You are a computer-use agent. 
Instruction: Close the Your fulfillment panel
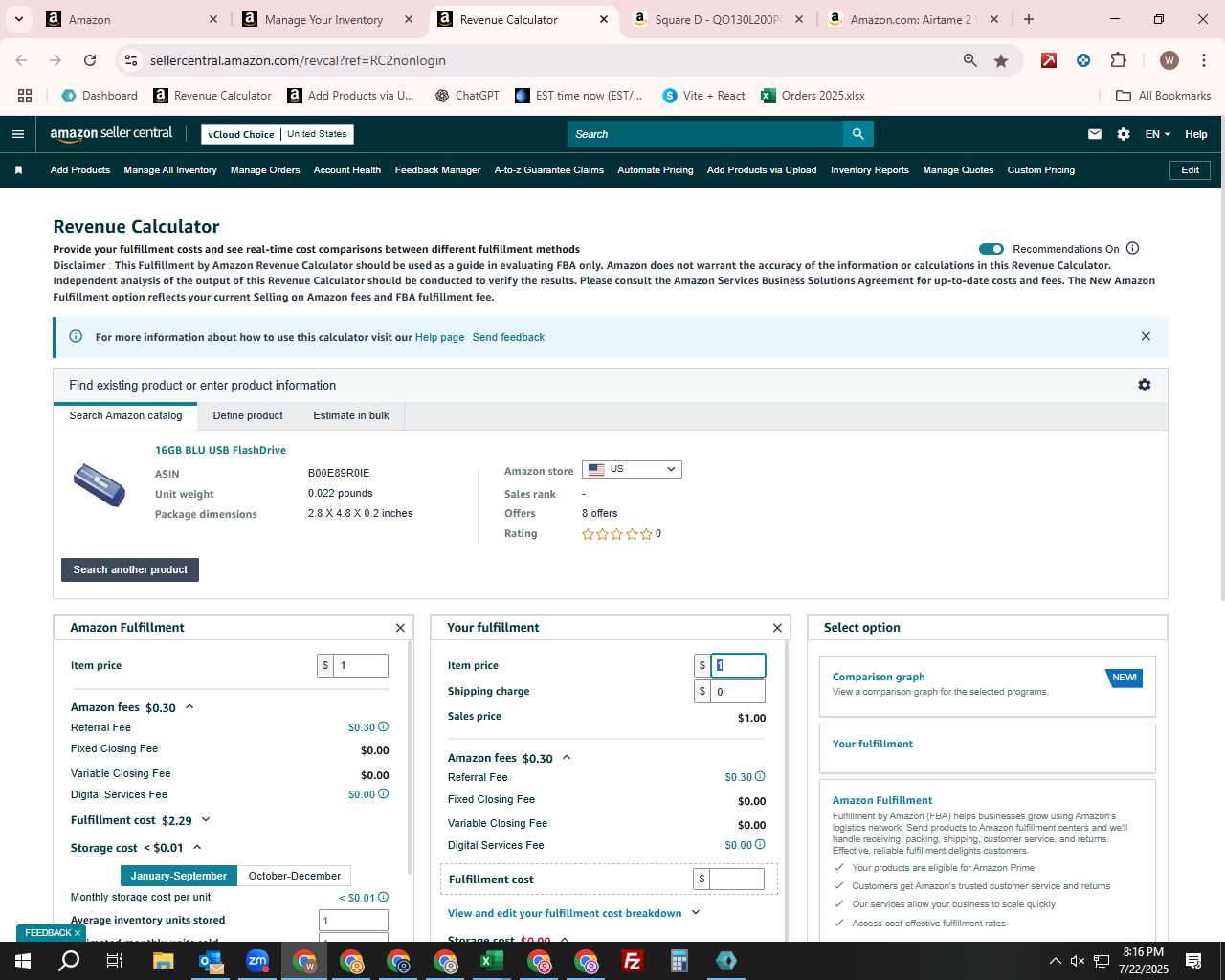point(777,628)
